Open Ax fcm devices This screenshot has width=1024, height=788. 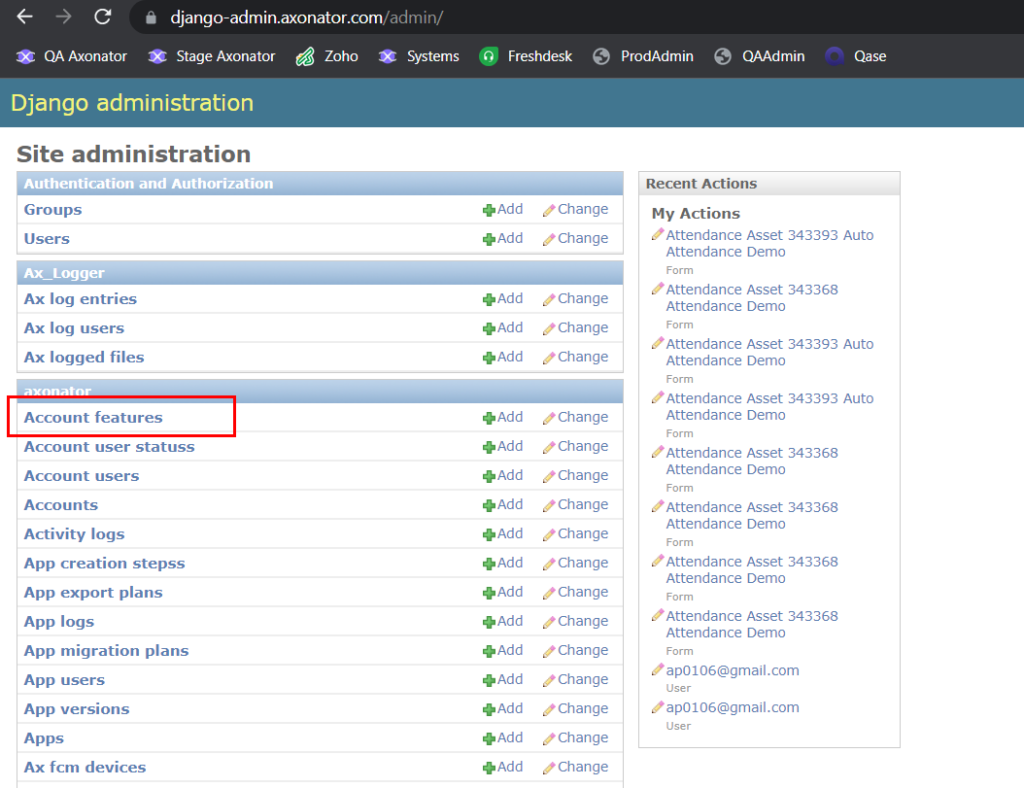pyautogui.click(x=85, y=768)
